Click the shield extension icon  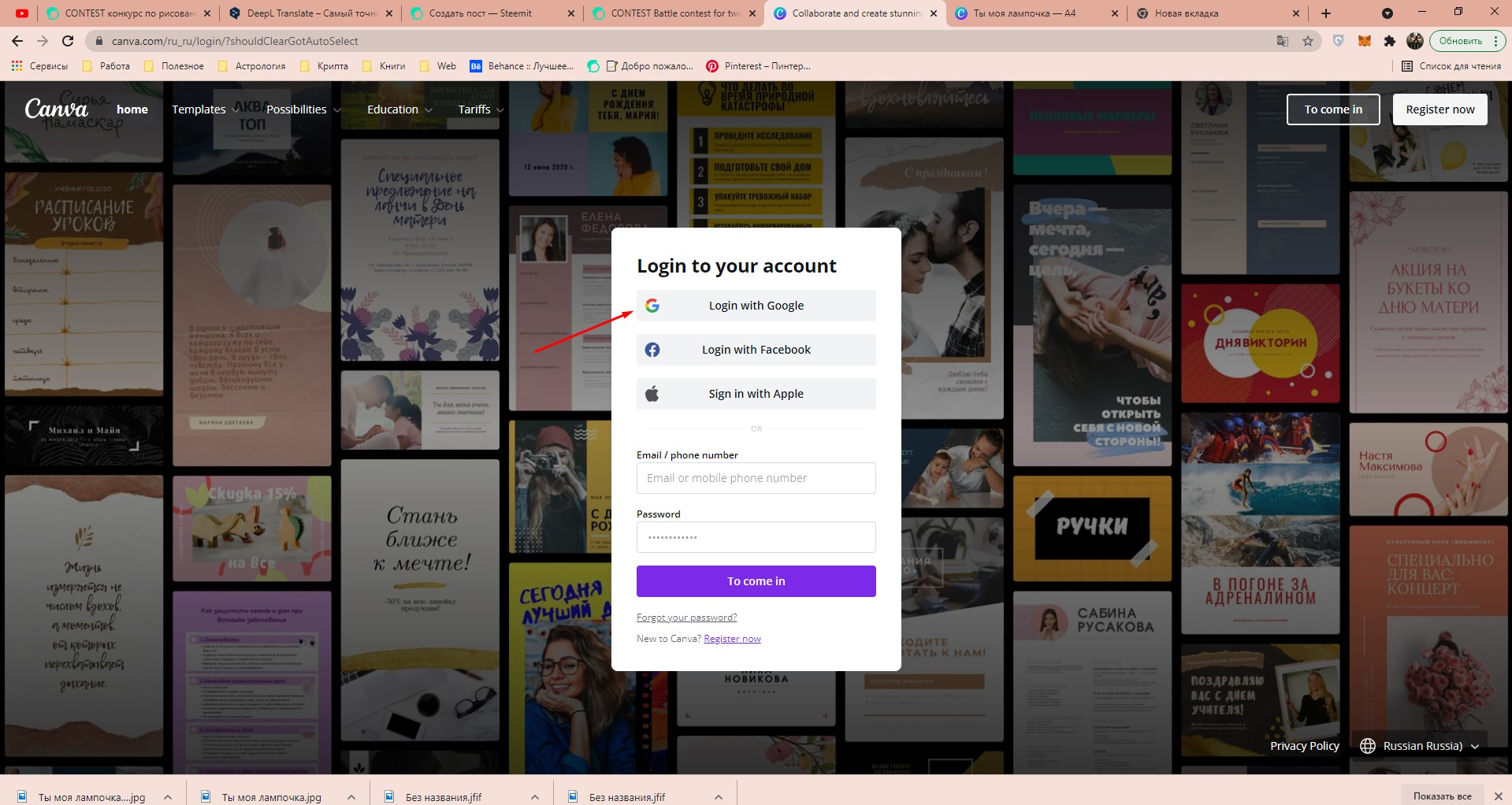pos(1338,41)
